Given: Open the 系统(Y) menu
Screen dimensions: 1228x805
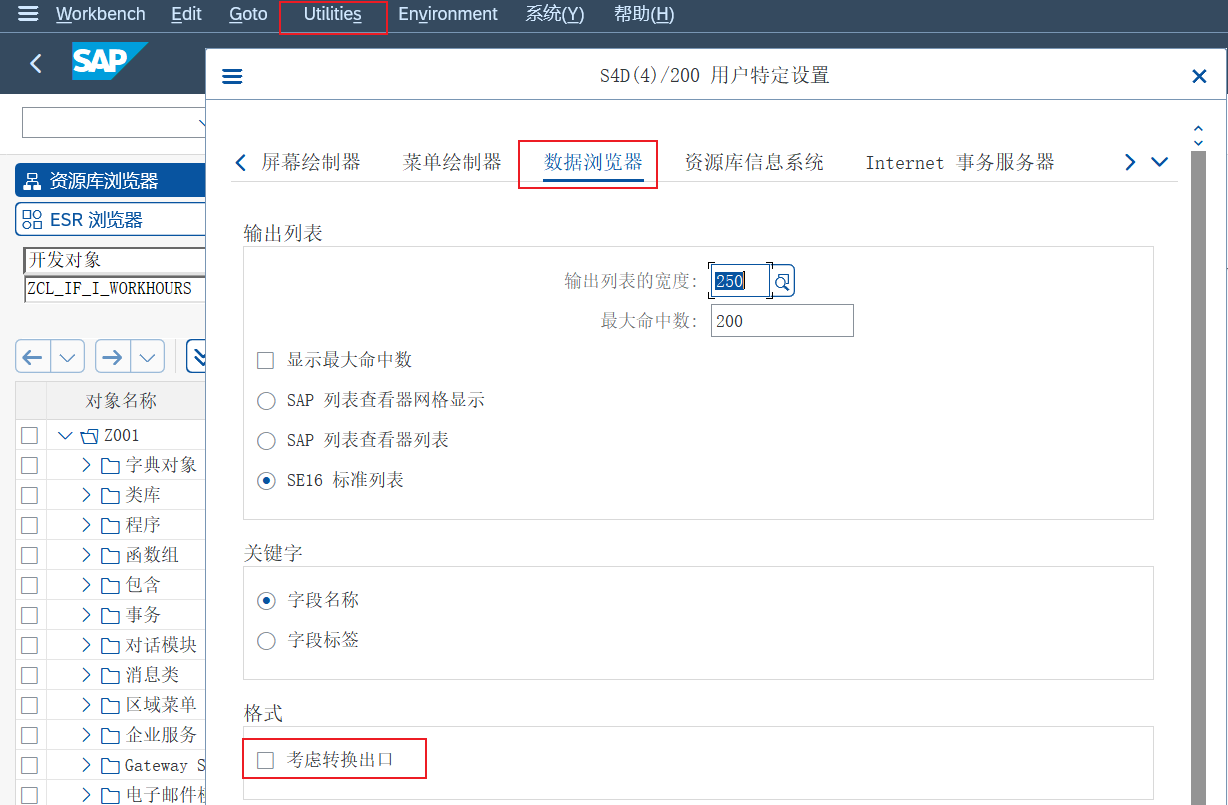Looking at the screenshot, I should click(x=555, y=14).
